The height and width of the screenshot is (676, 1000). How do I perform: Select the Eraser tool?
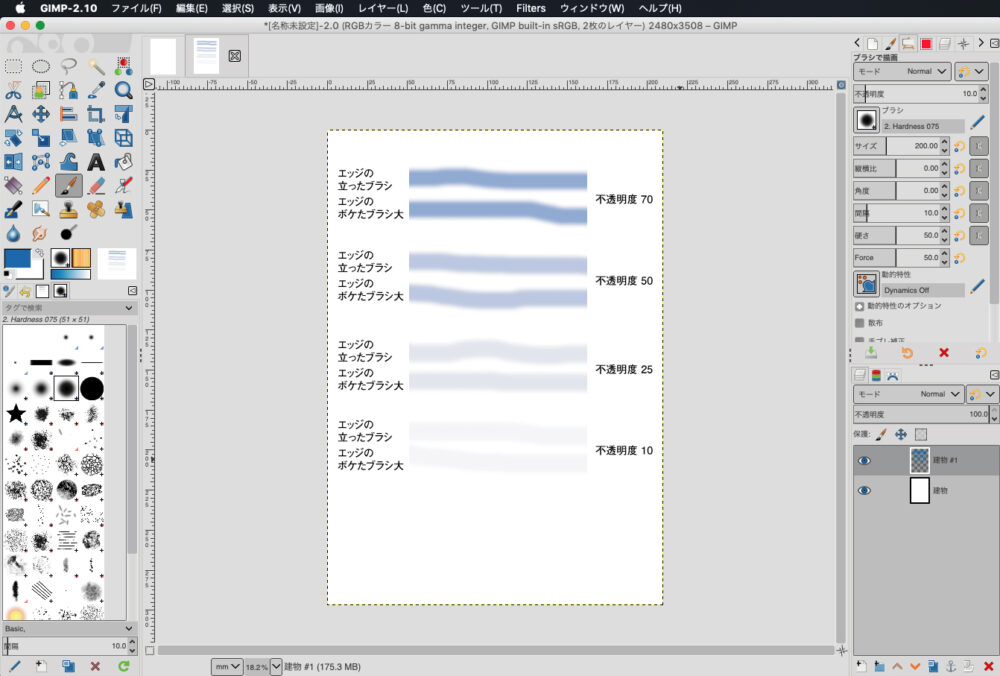click(96, 185)
